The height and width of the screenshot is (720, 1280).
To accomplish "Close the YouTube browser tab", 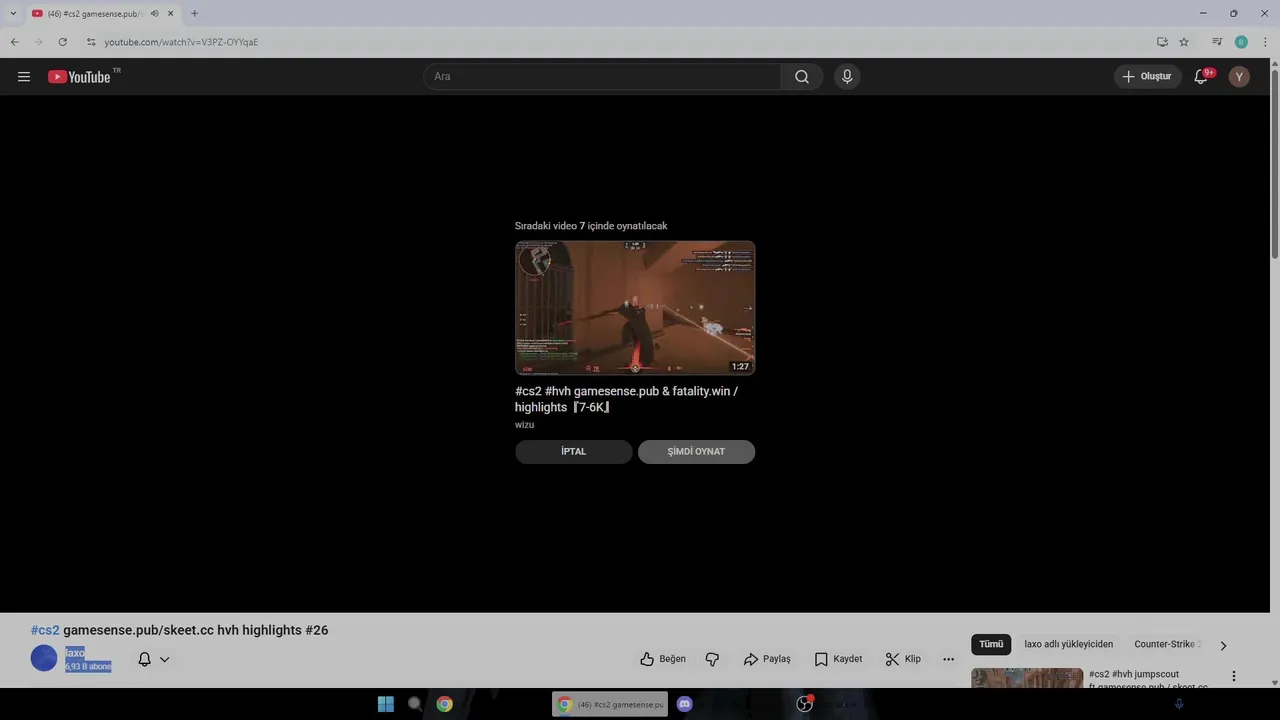I will [x=170, y=13].
